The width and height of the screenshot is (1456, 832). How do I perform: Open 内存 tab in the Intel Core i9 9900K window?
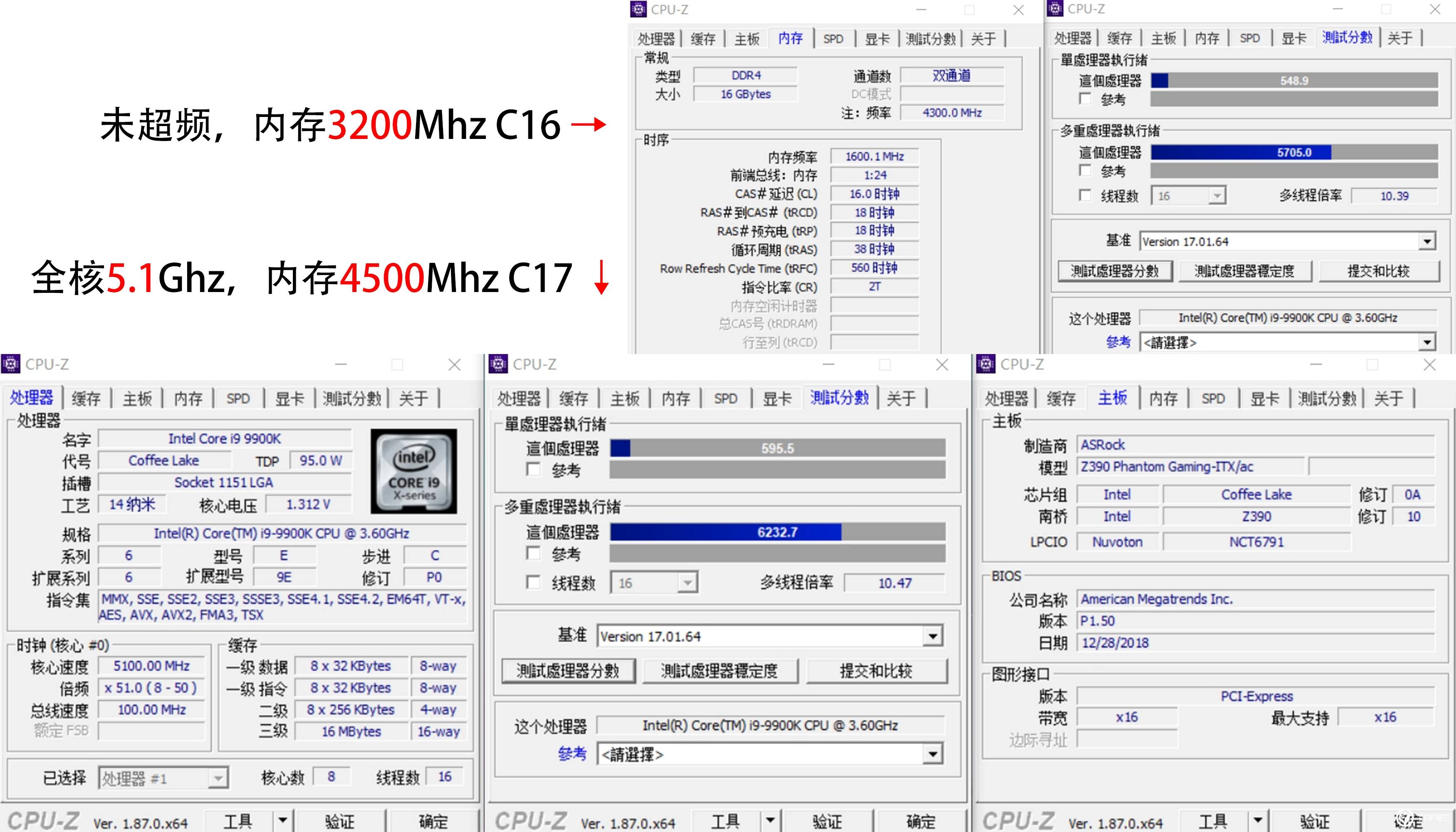point(188,398)
